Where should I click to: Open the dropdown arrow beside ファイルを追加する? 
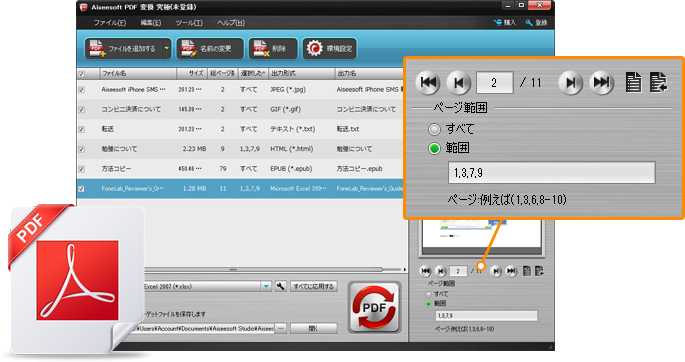[x=166, y=48]
